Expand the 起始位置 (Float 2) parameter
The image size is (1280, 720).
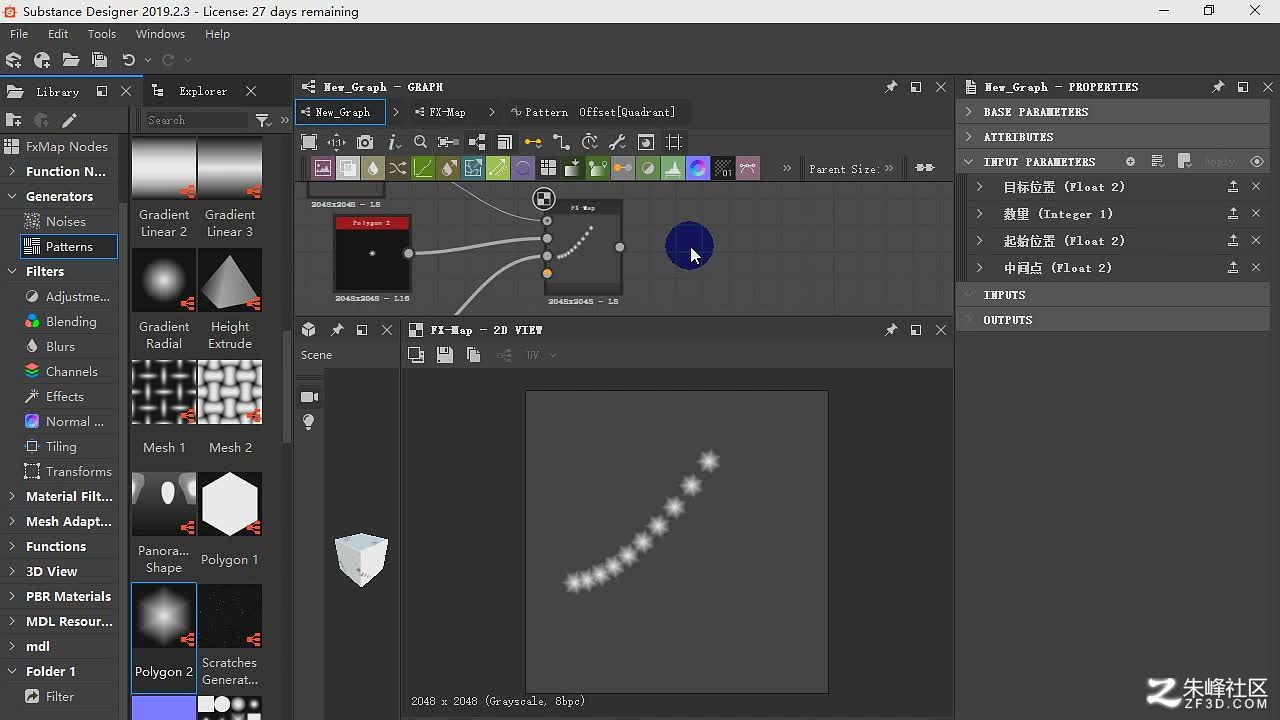(980, 241)
